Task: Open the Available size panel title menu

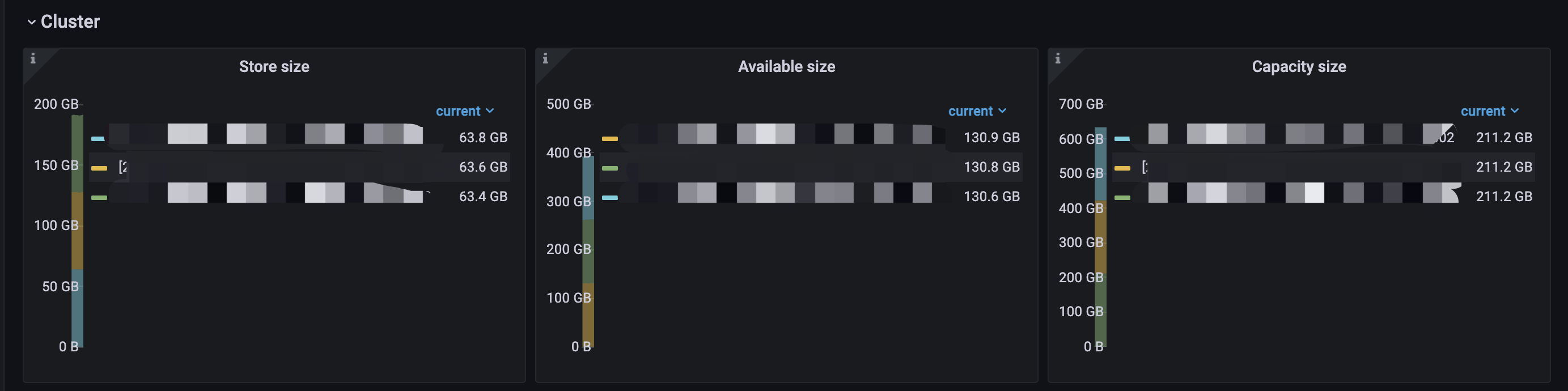Action: (x=786, y=67)
